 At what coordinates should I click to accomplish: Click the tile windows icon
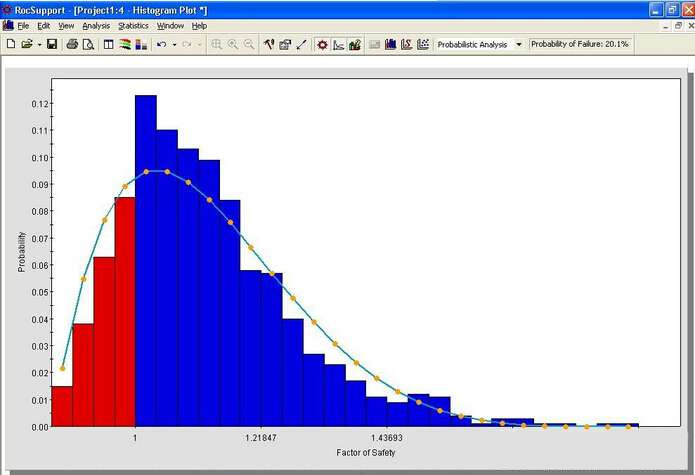[x=109, y=44]
